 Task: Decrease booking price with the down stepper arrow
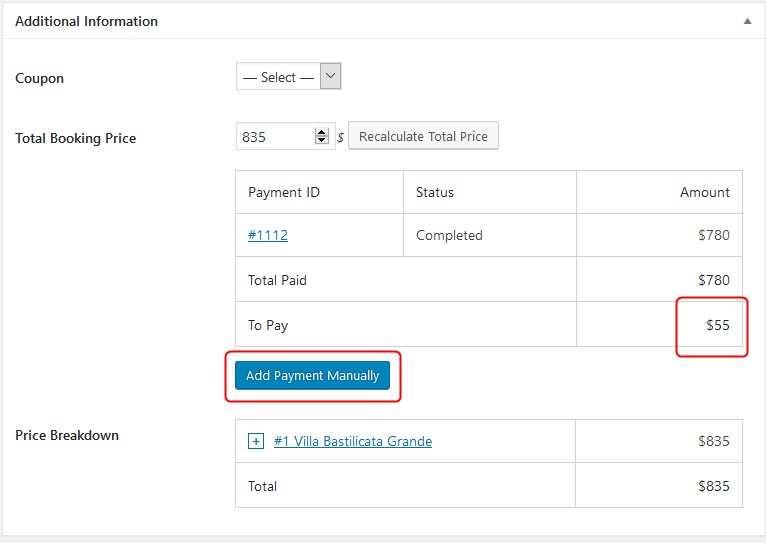click(x=321, y=142)
